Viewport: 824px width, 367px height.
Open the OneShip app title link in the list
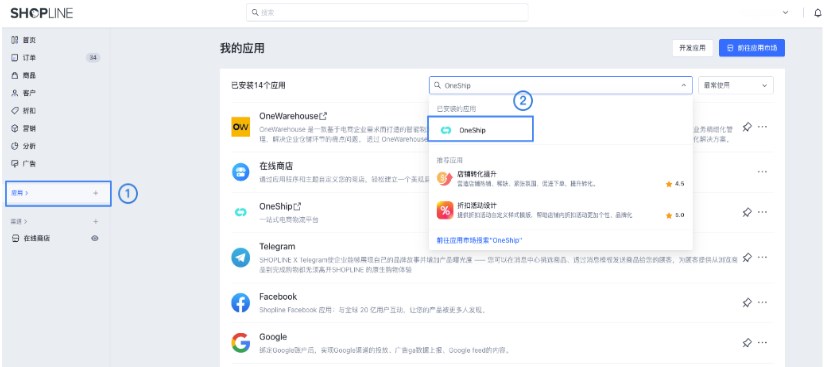tap(280, 207)
